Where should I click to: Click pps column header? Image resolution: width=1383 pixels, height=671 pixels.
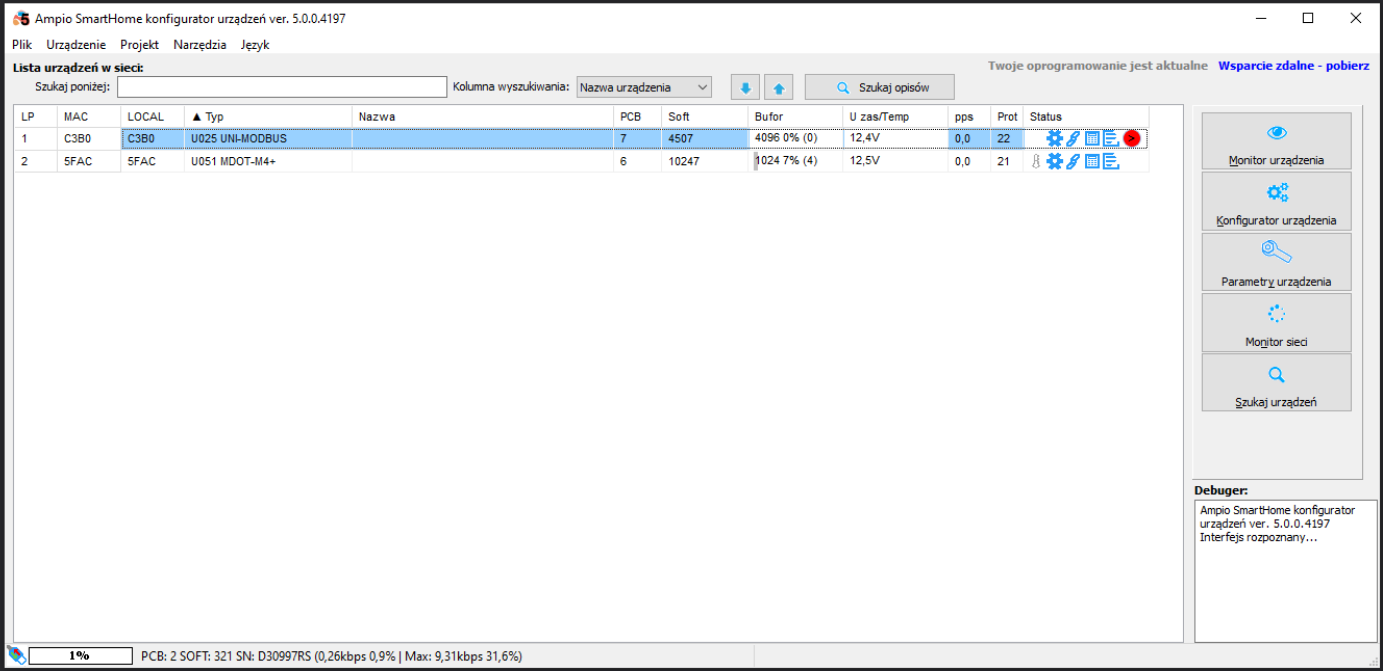coord(970,117)
